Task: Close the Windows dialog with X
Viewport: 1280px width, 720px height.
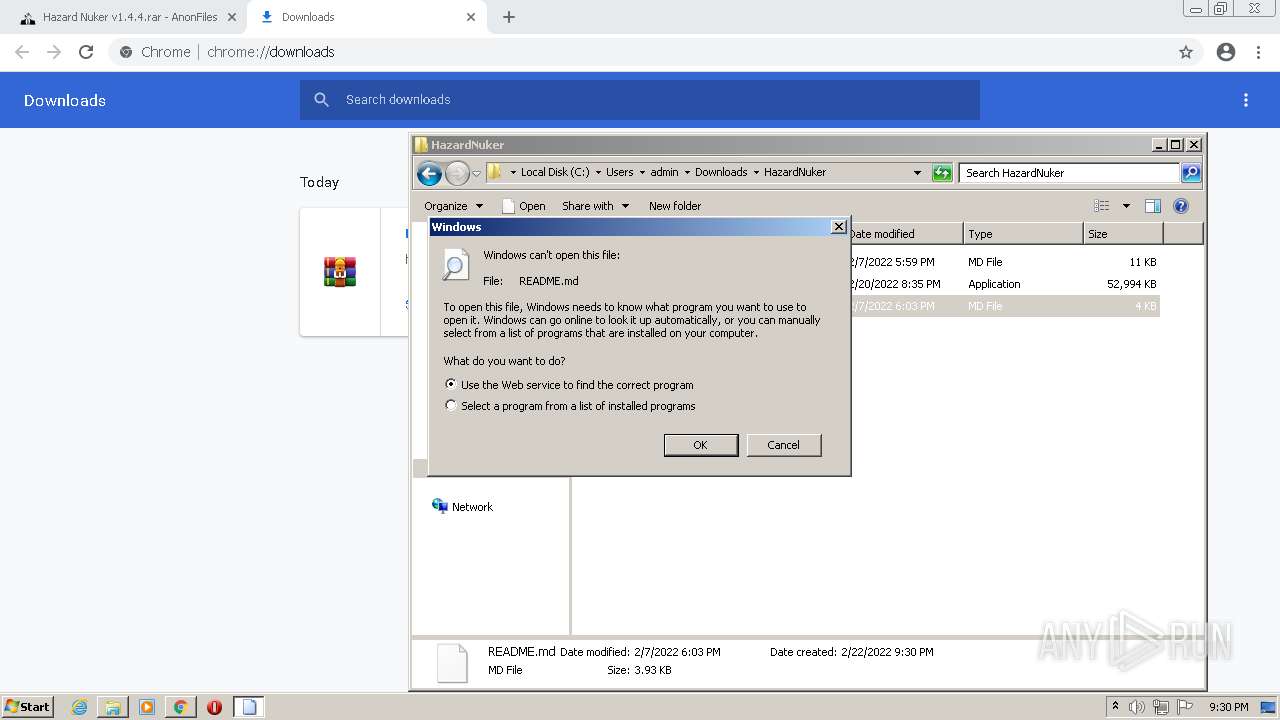Action: tap(839, 227)
